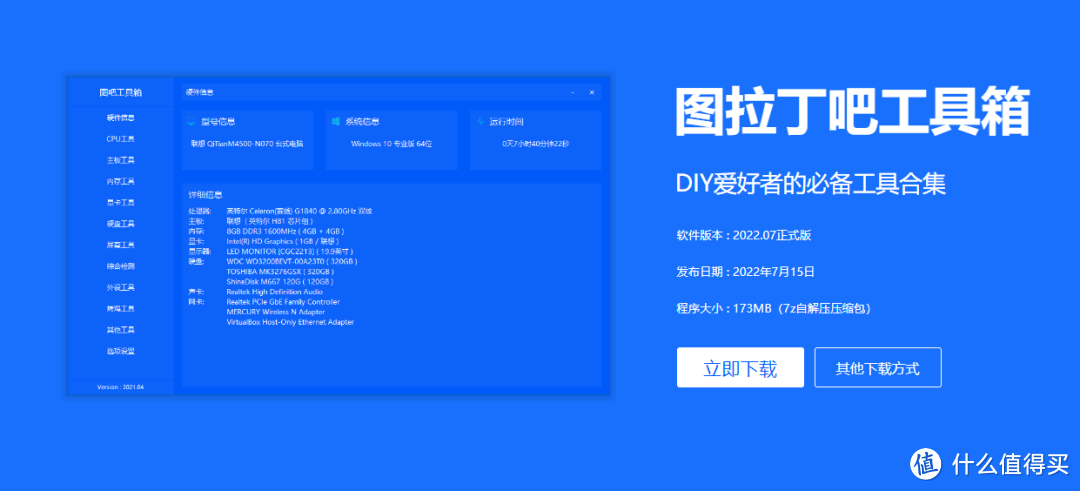Open 烤鸡工具 in the sidebar
1080x491 pixels.
coord(121,309)
